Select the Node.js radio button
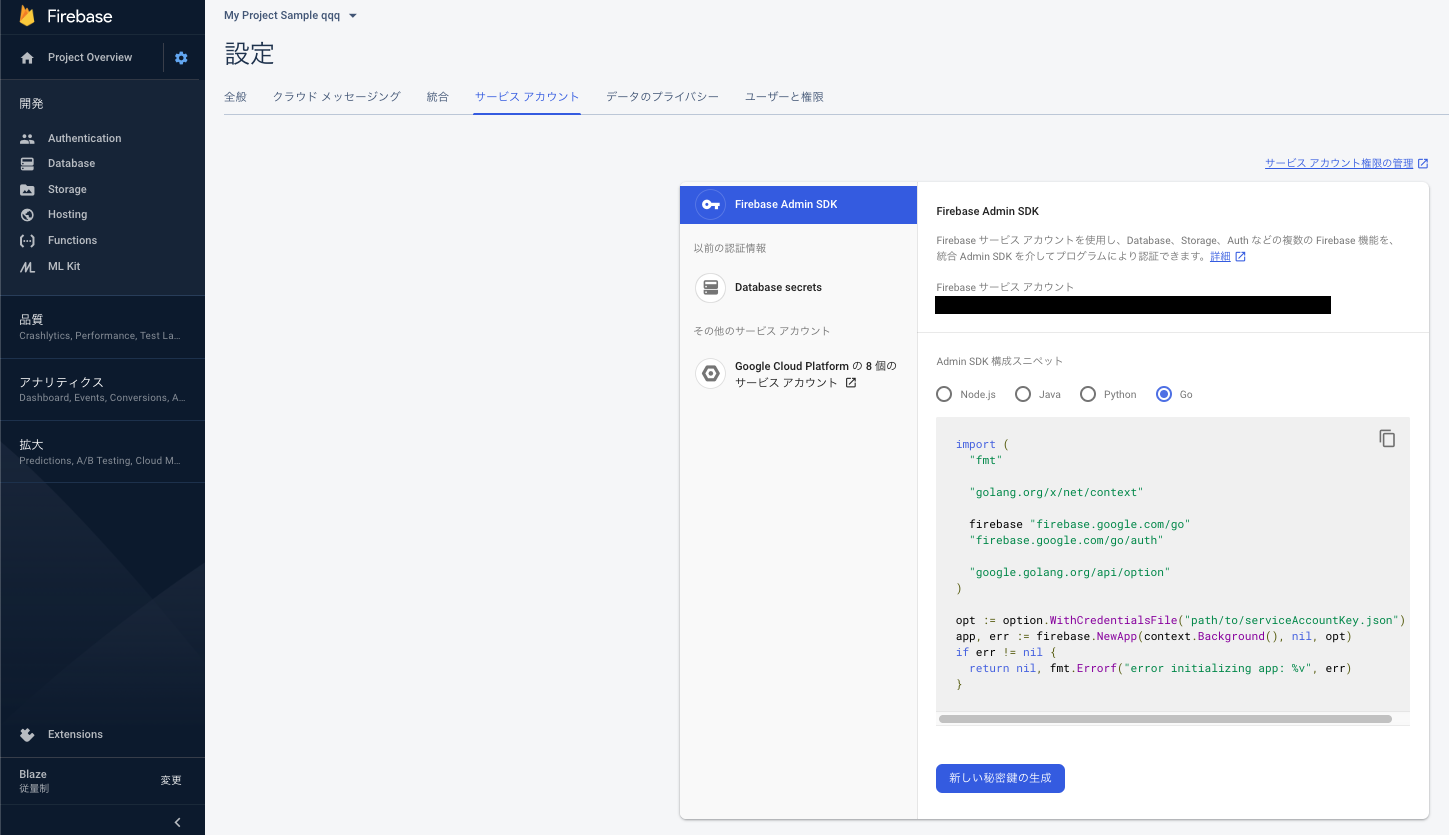The width and height of the screenshot is (1449, 835). (944, 394)
